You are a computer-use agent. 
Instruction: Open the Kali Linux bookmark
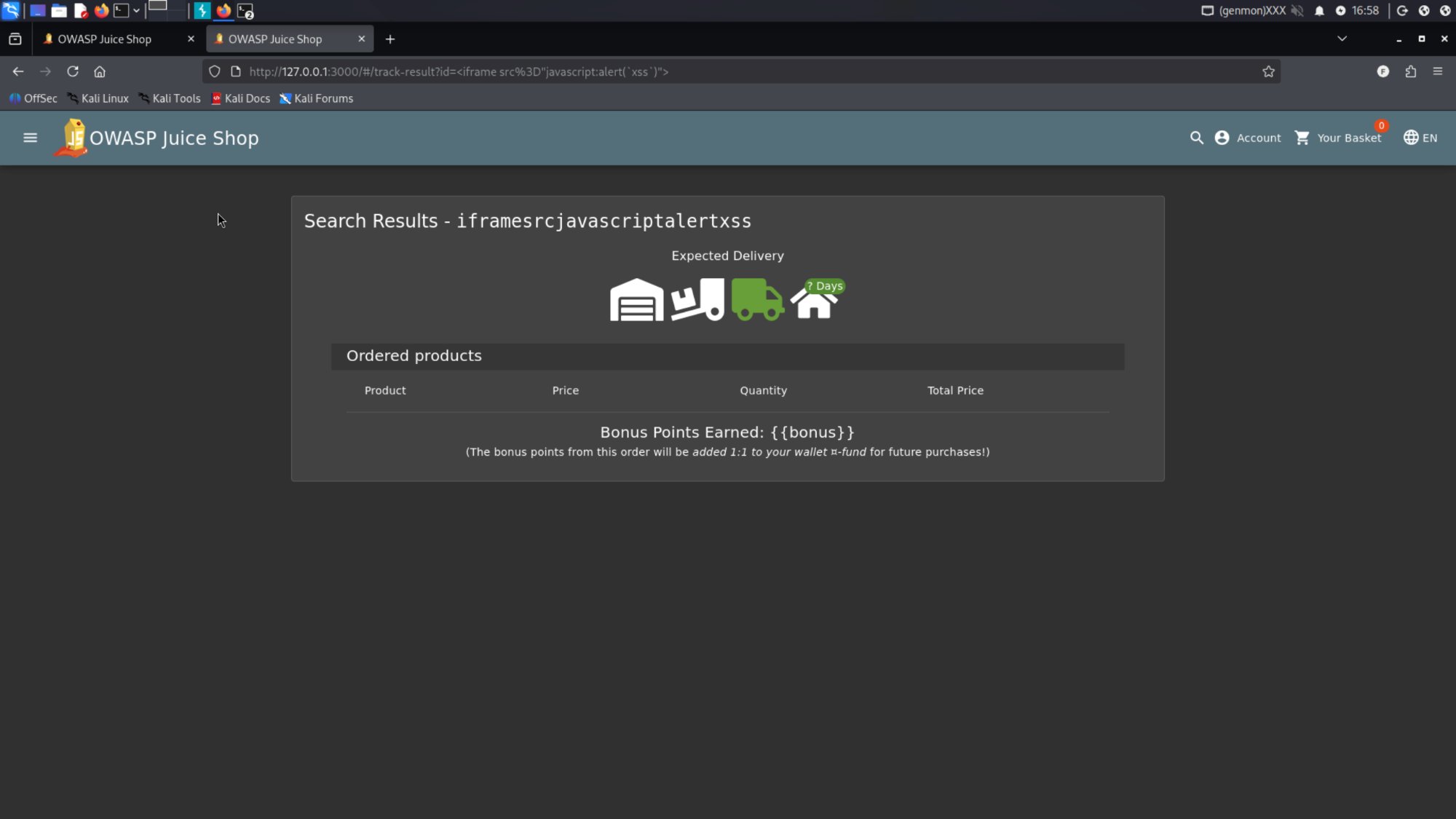98,98
